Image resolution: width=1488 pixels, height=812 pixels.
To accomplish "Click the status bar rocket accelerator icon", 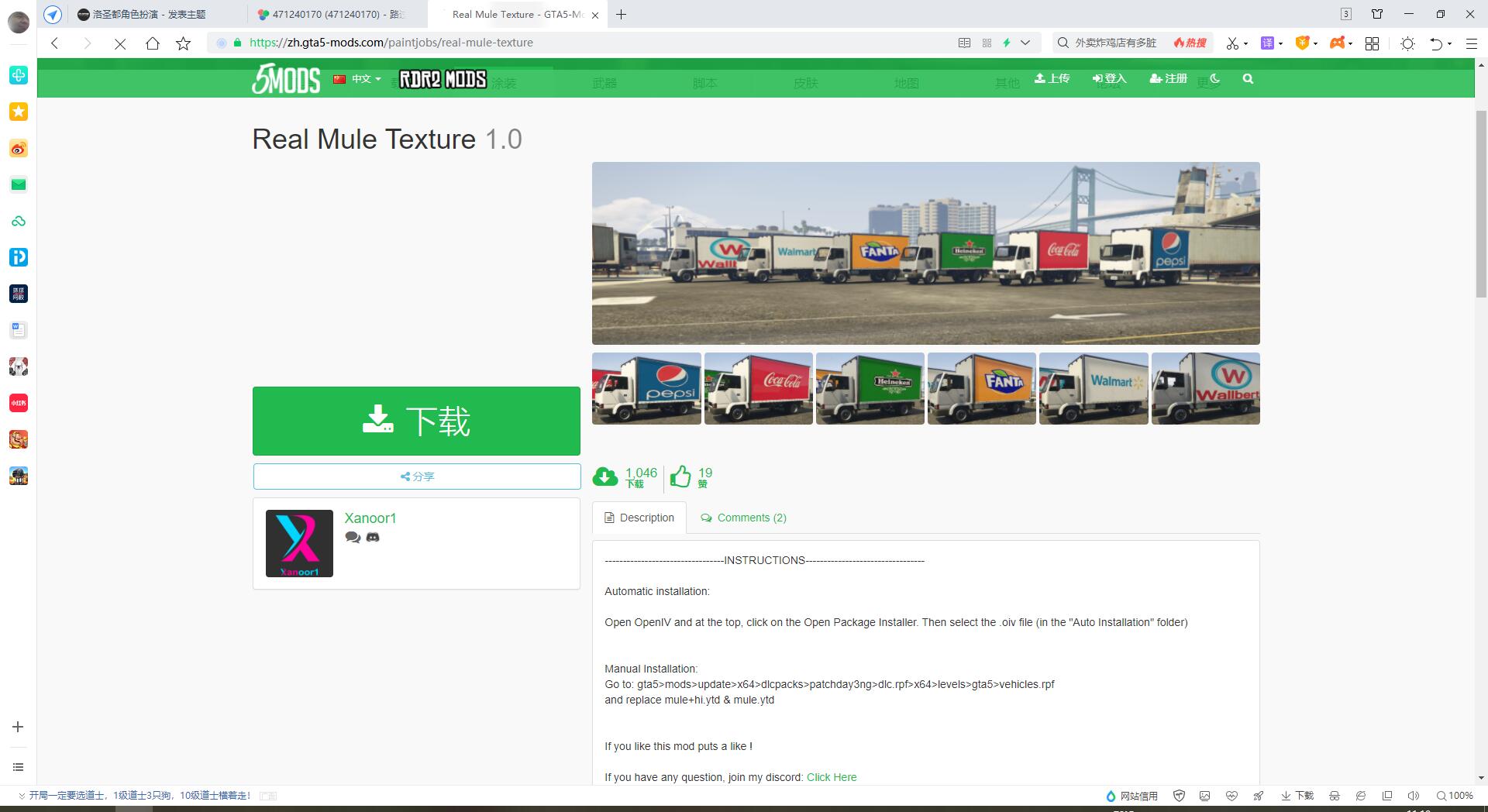I will 1258,796.
